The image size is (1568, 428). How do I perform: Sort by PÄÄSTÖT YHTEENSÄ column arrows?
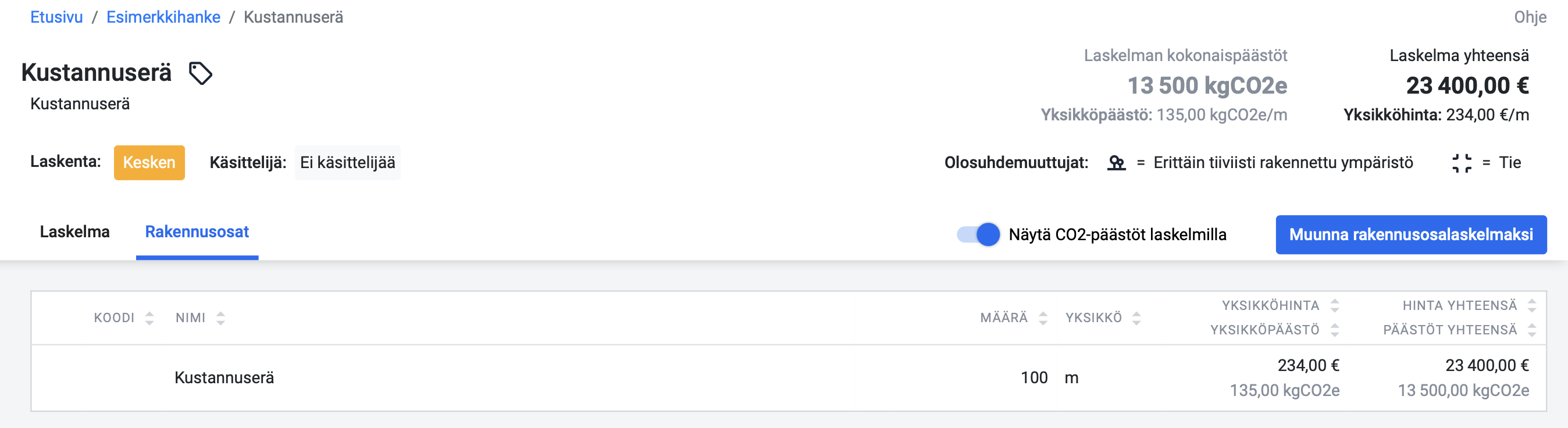(1532, 330)
